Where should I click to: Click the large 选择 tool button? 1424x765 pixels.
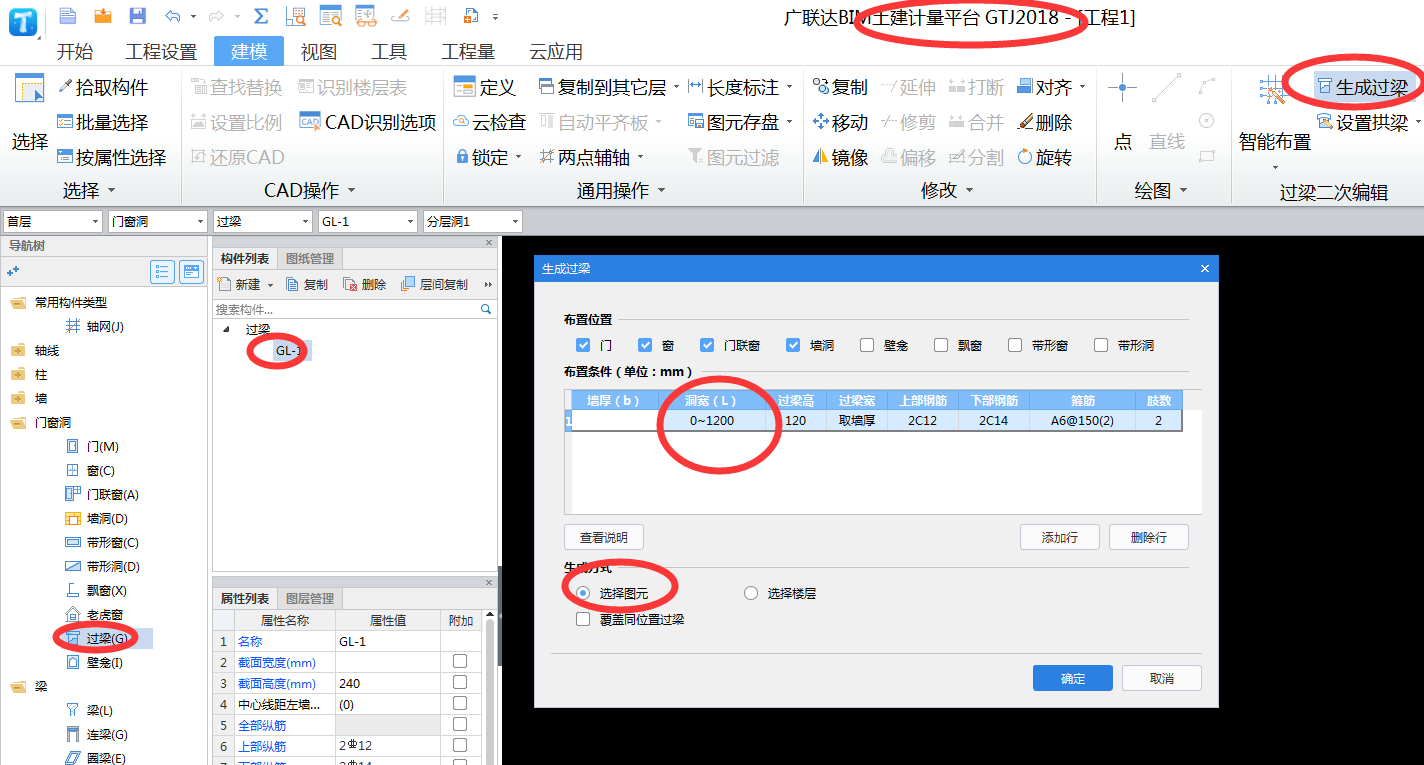click(30, 113)
